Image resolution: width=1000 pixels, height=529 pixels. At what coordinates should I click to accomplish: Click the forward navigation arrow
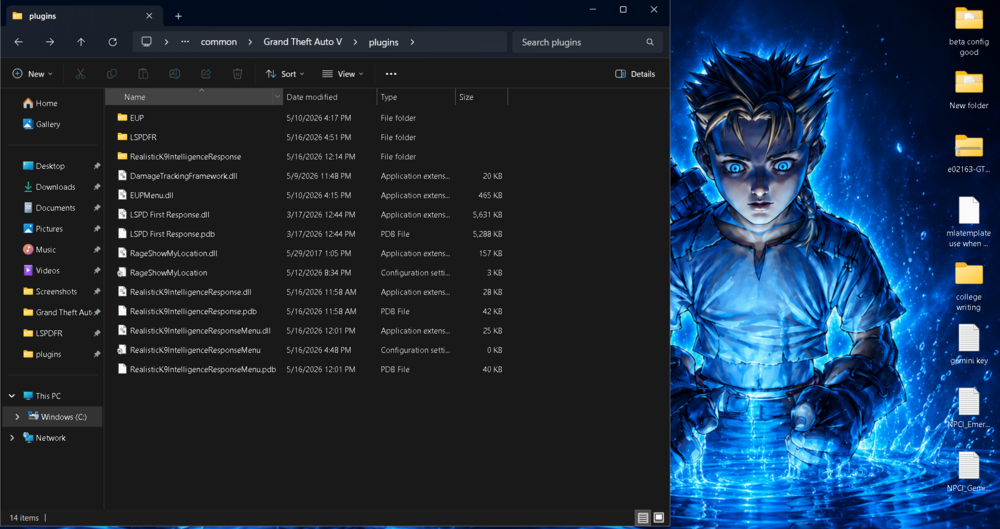pos(50,42)
